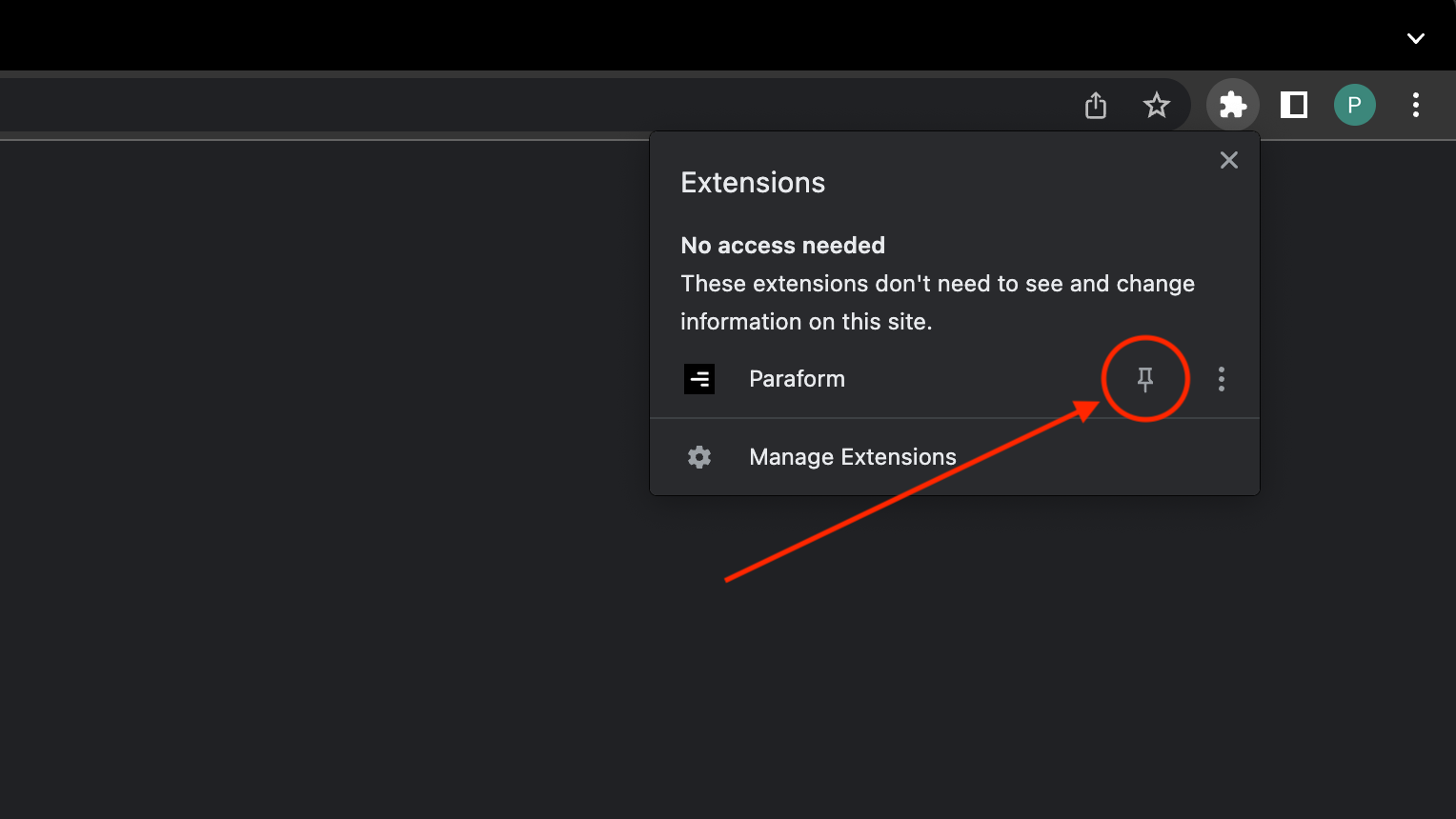Expand the chevron in the top black bar
The image size is (1456, 819).
(x=1415, y=36)
